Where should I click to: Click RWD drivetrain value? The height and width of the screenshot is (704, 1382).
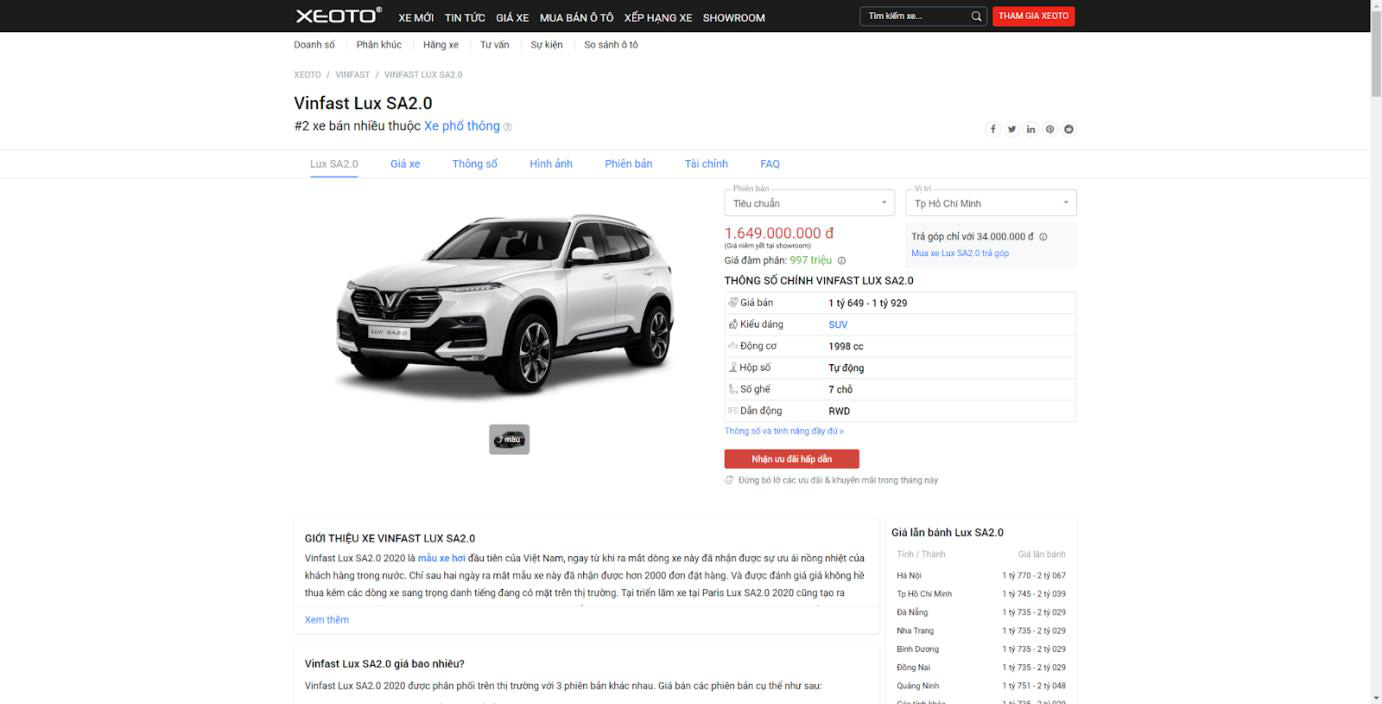pos(839,411)
